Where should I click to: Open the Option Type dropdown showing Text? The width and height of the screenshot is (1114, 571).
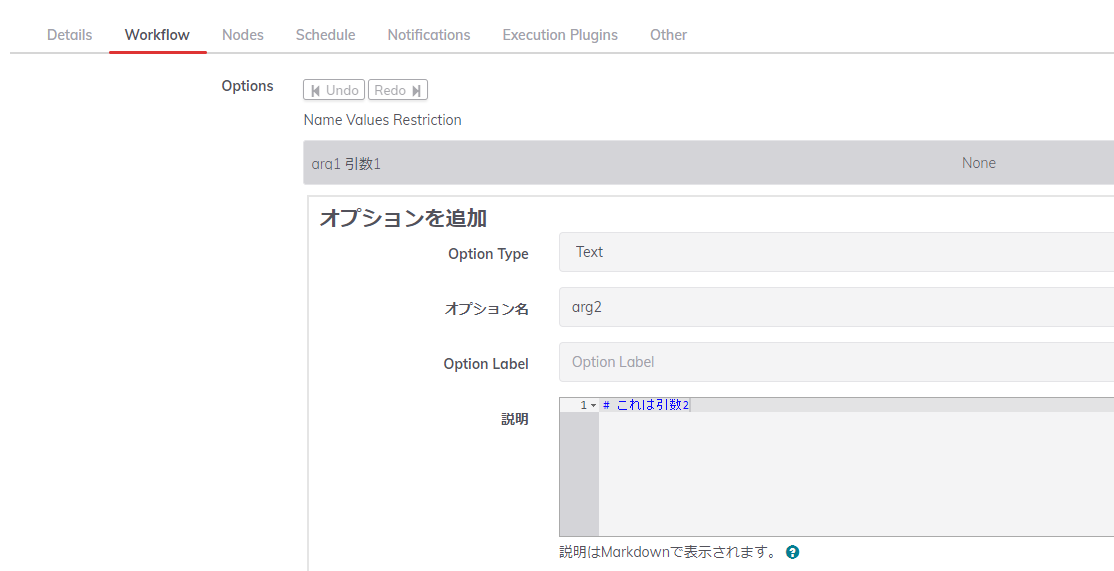click(836, 252)
